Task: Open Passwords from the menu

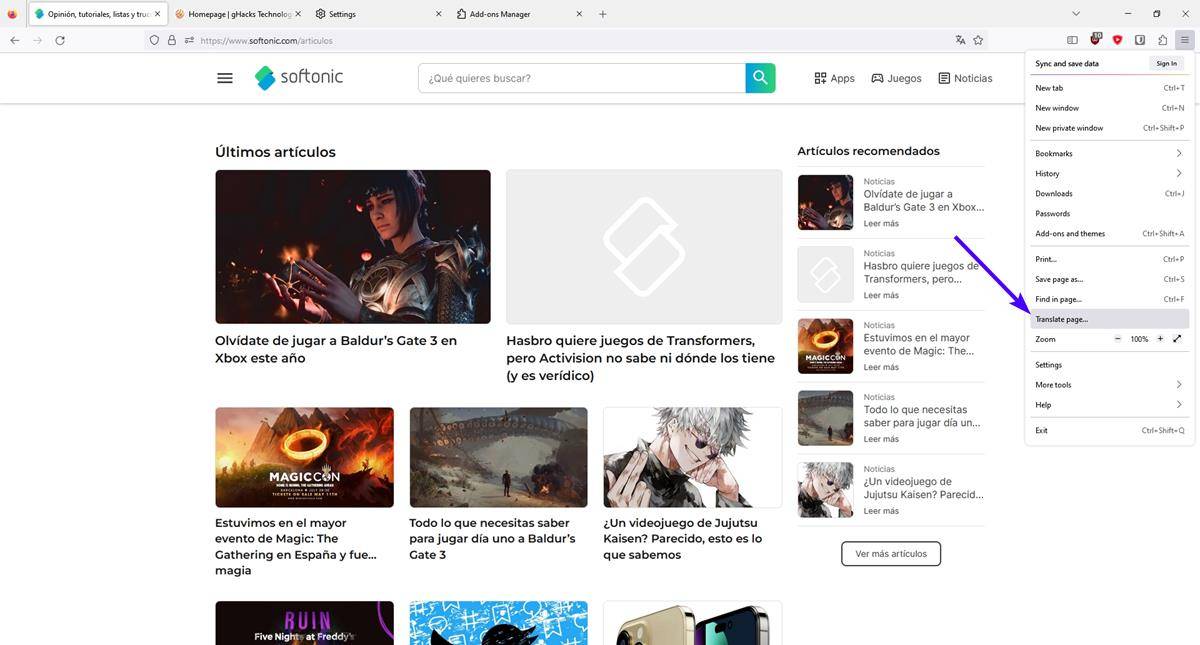Action: tap(1109, 214)
